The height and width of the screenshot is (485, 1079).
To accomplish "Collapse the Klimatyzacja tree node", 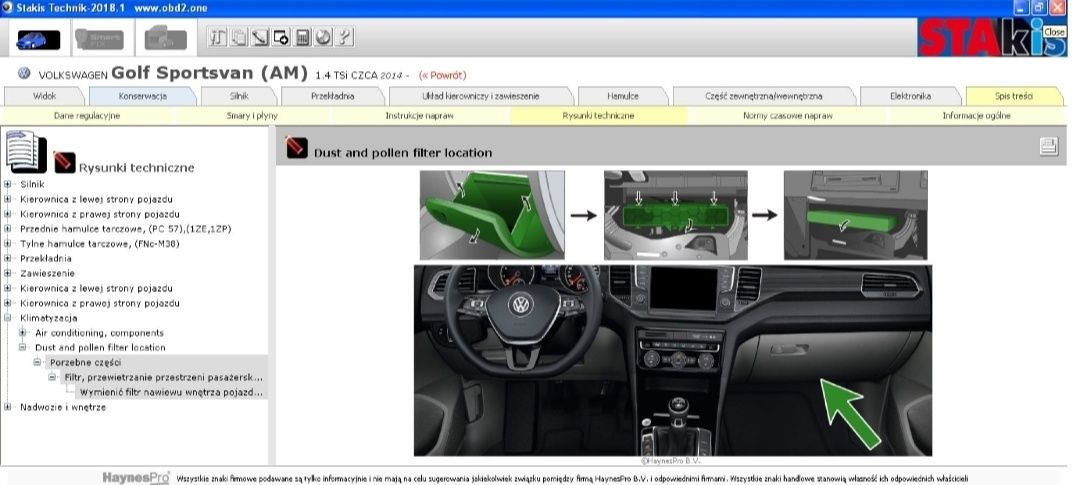I will pyautogui.click(x=8, y=318).
